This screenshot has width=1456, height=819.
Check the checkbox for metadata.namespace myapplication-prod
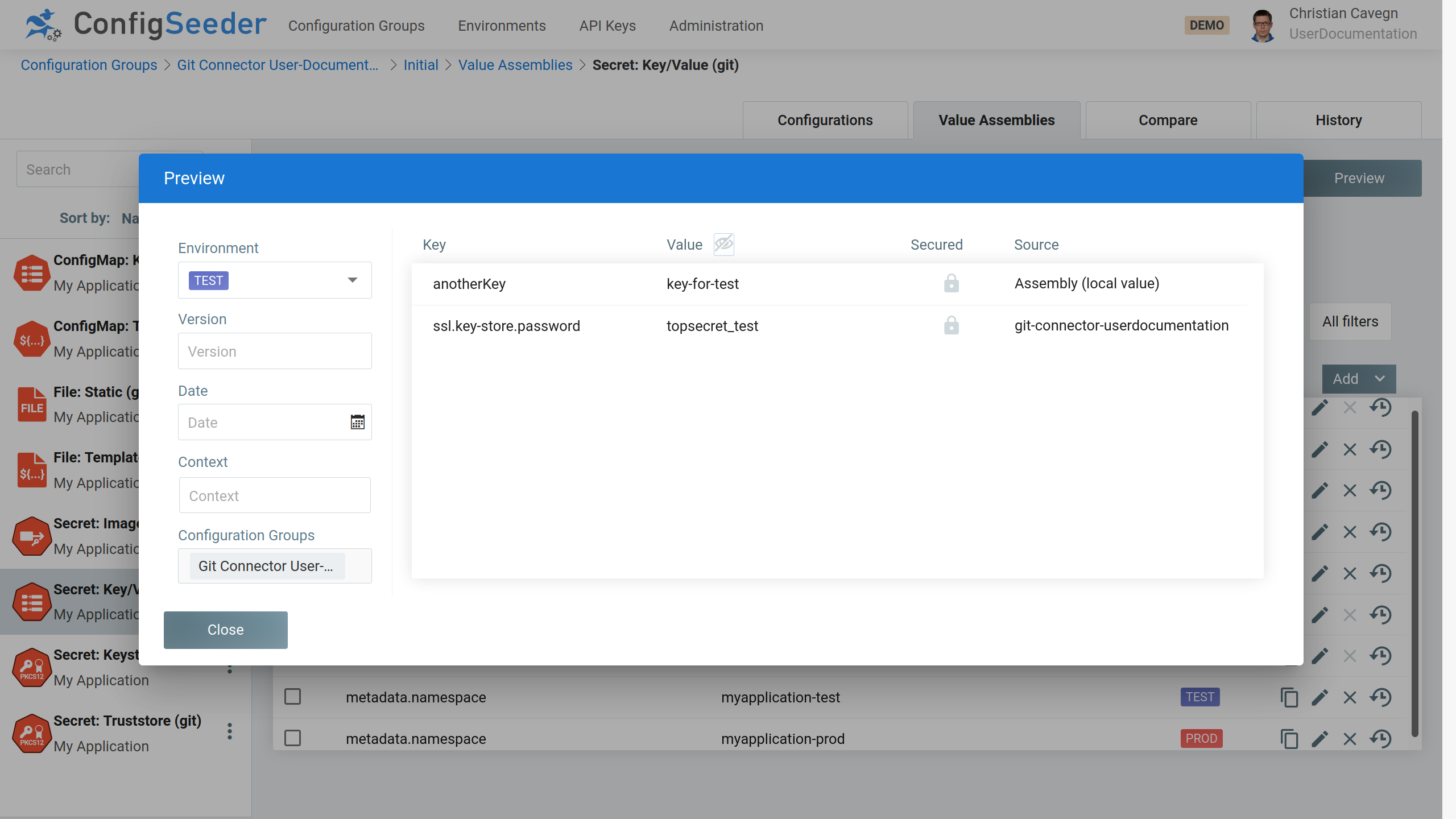pos(292,738)
